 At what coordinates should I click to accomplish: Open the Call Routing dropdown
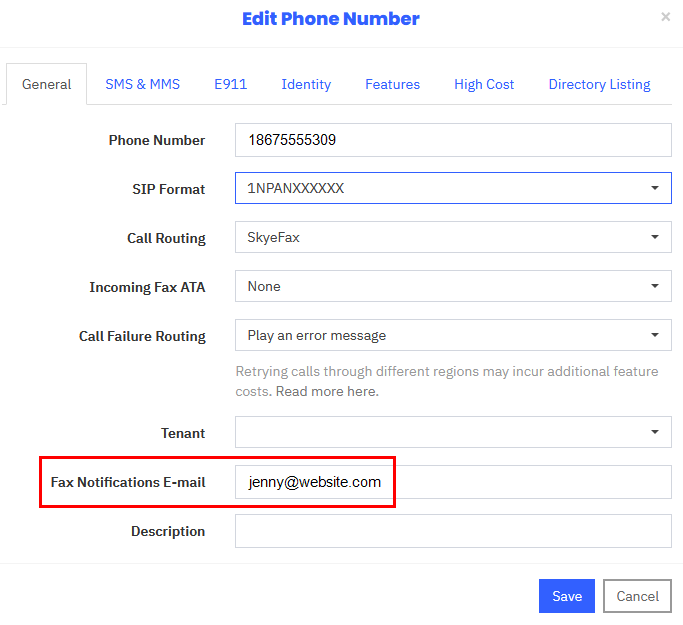[453, 237]
